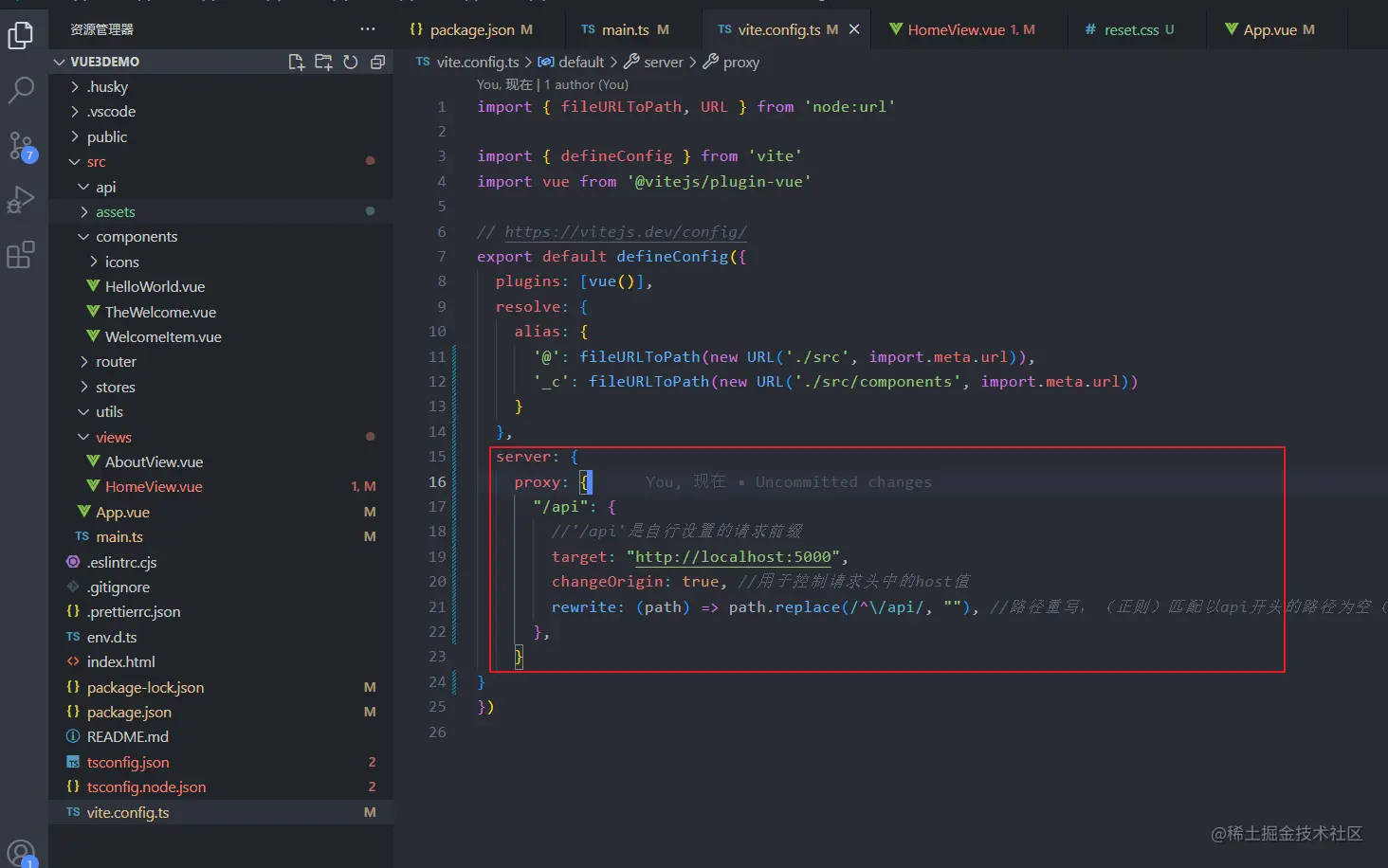
Task: Click server in the breadcrumb
Action: (x=663, y=62)
